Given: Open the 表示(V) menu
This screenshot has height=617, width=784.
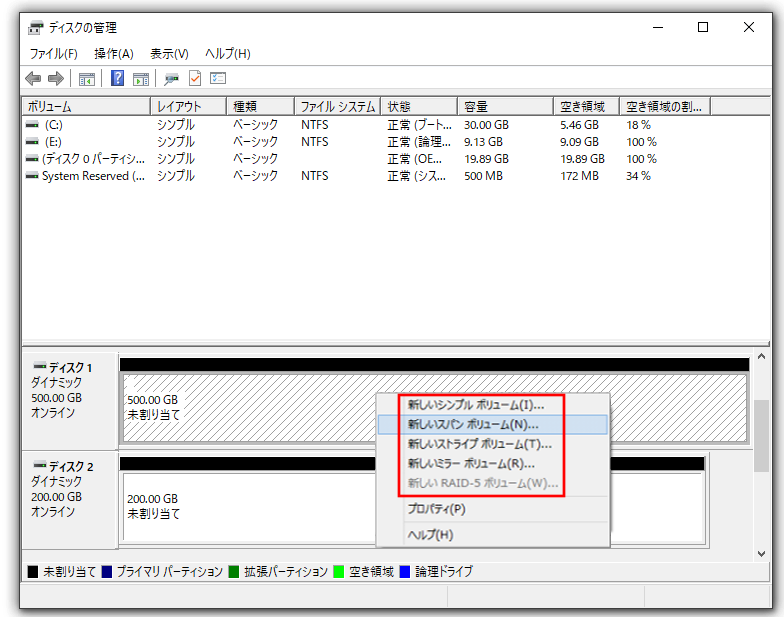Looking at the screenshot, I should point(169,53).
